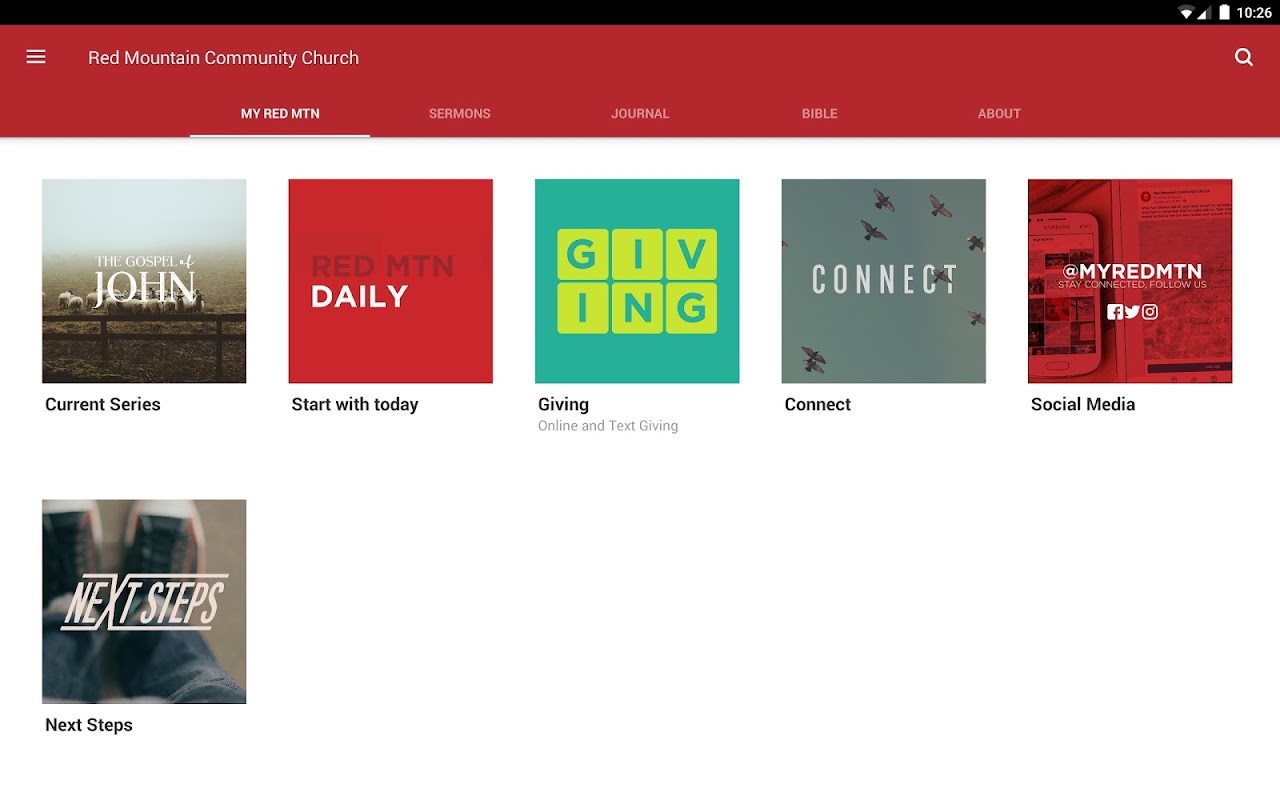Tap the search magnifier icon

[x=1244, y=57]
